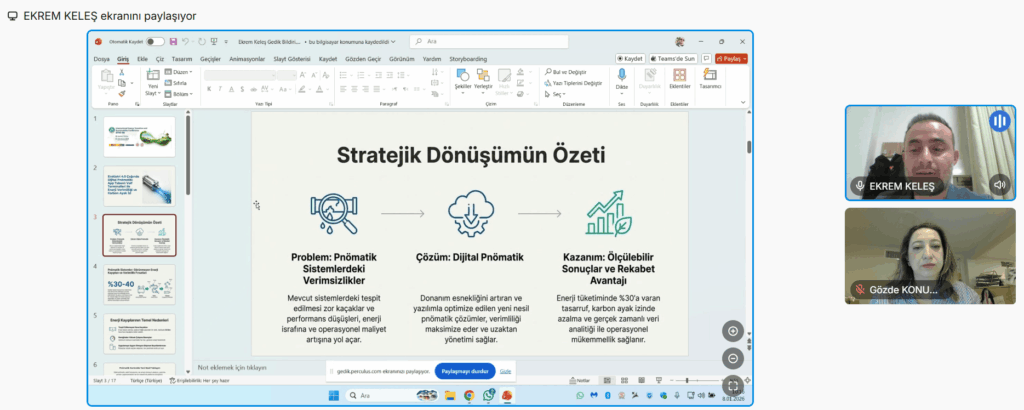Click the purple save icon in title bar
Screen dimensions: 1024x410
174,42
